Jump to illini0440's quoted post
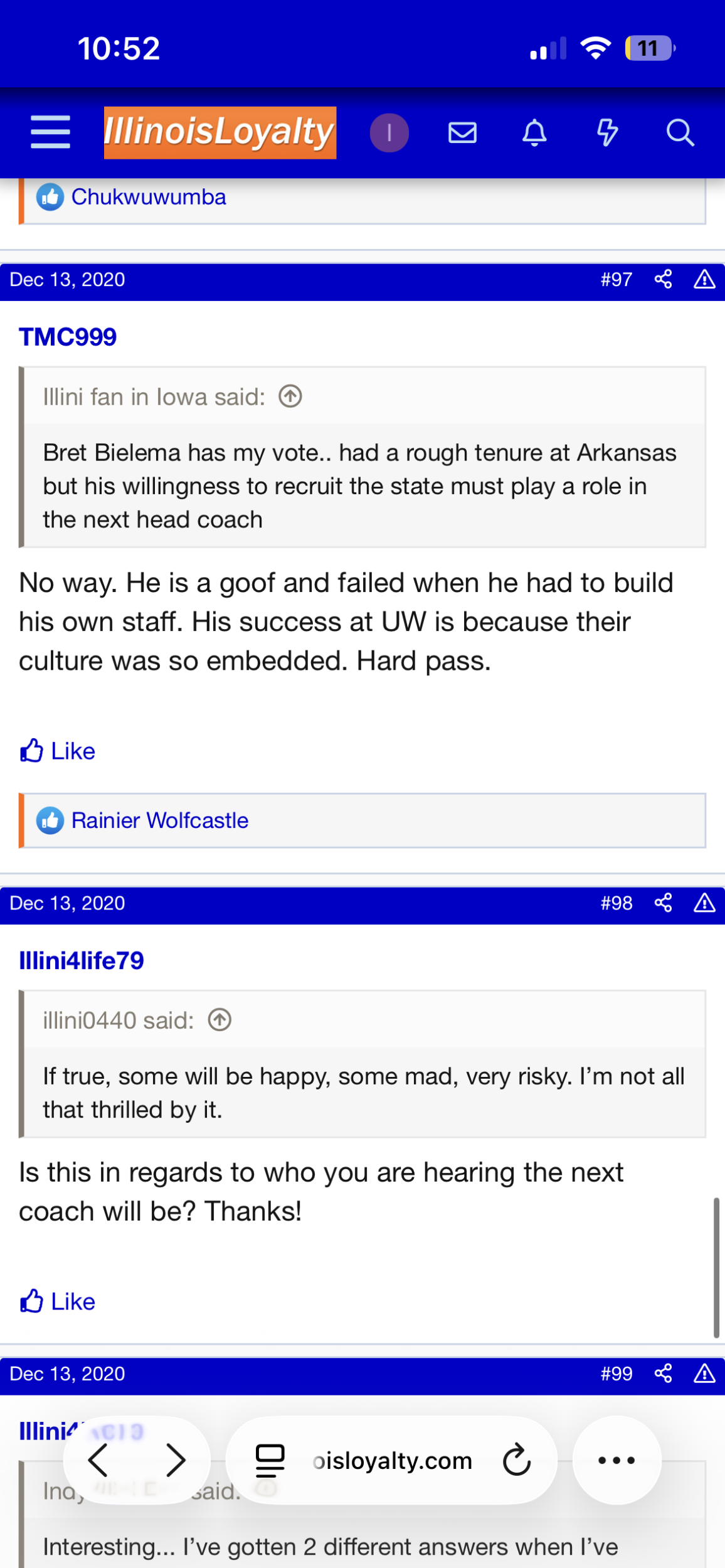The height and width of the screenshot is (1568, 725). 220,1020
